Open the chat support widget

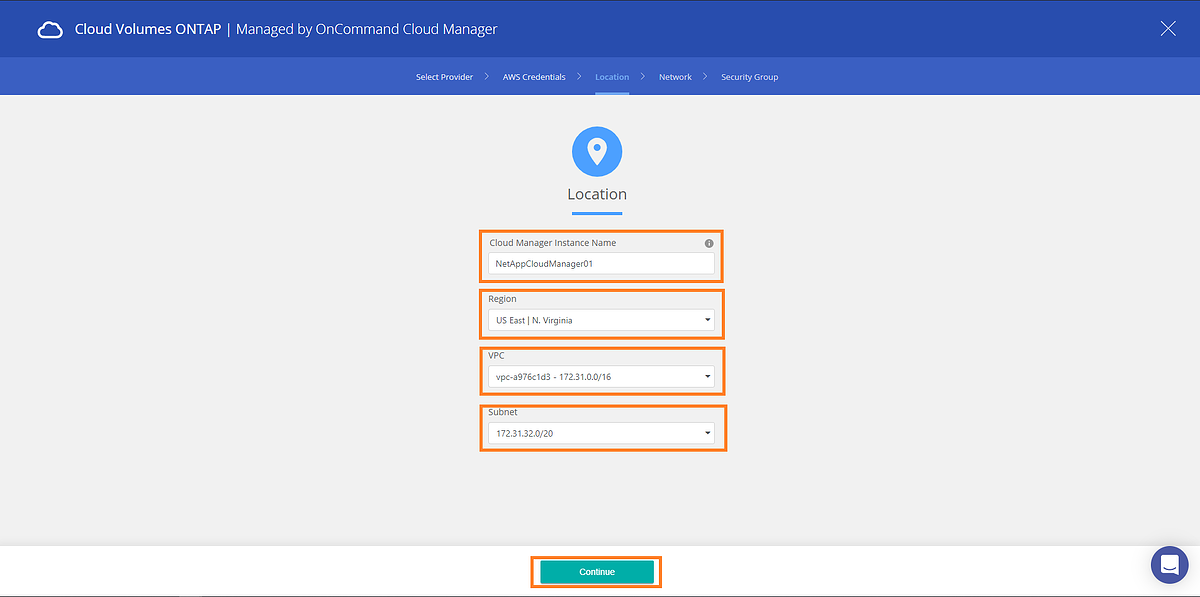pos(1168,565)
